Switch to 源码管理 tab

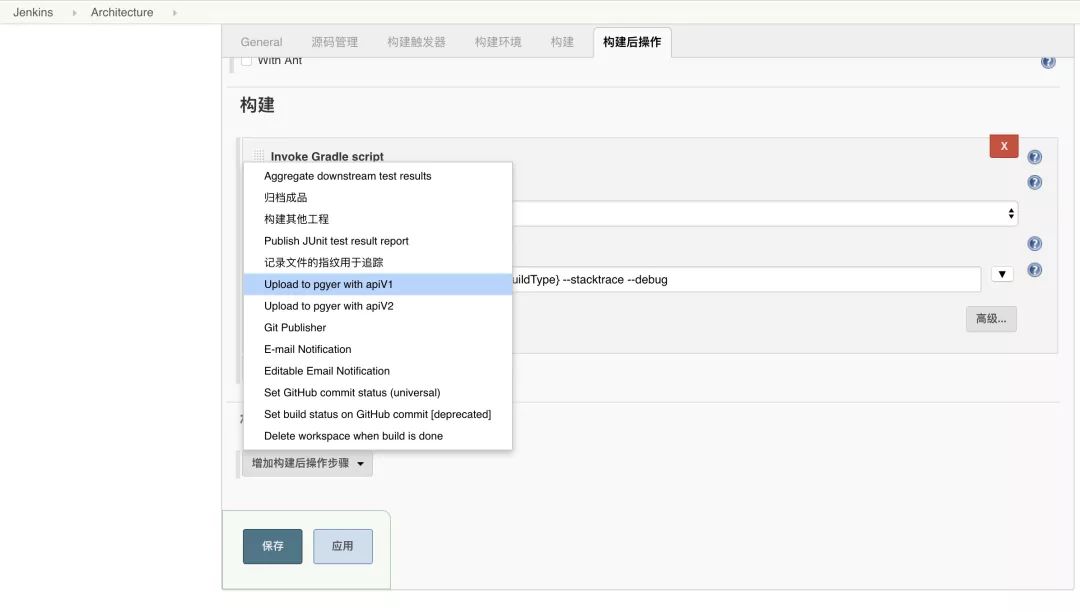[334, 42]
